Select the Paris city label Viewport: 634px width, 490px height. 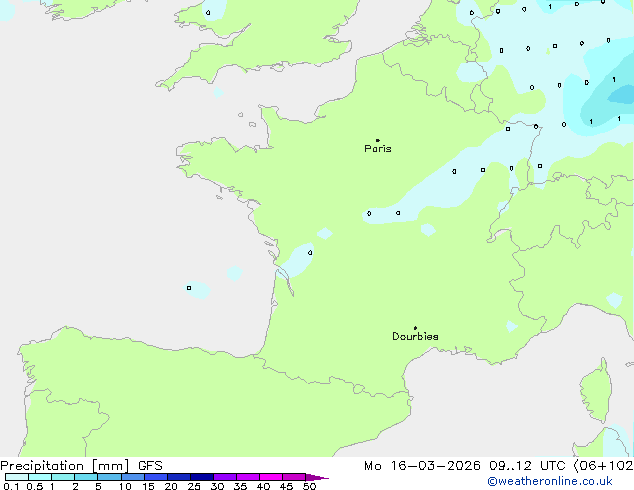(378, 149)
